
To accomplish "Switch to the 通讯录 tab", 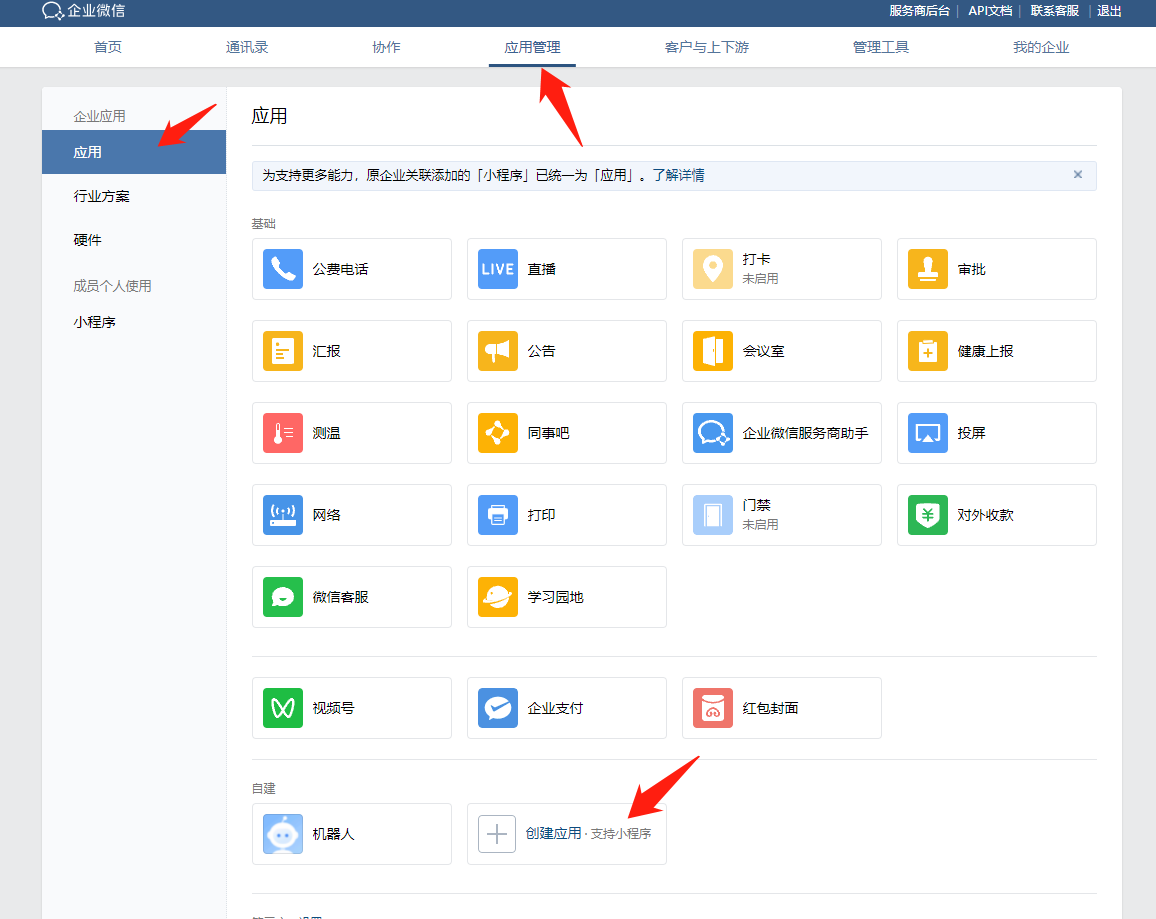I will coord(247,47).
